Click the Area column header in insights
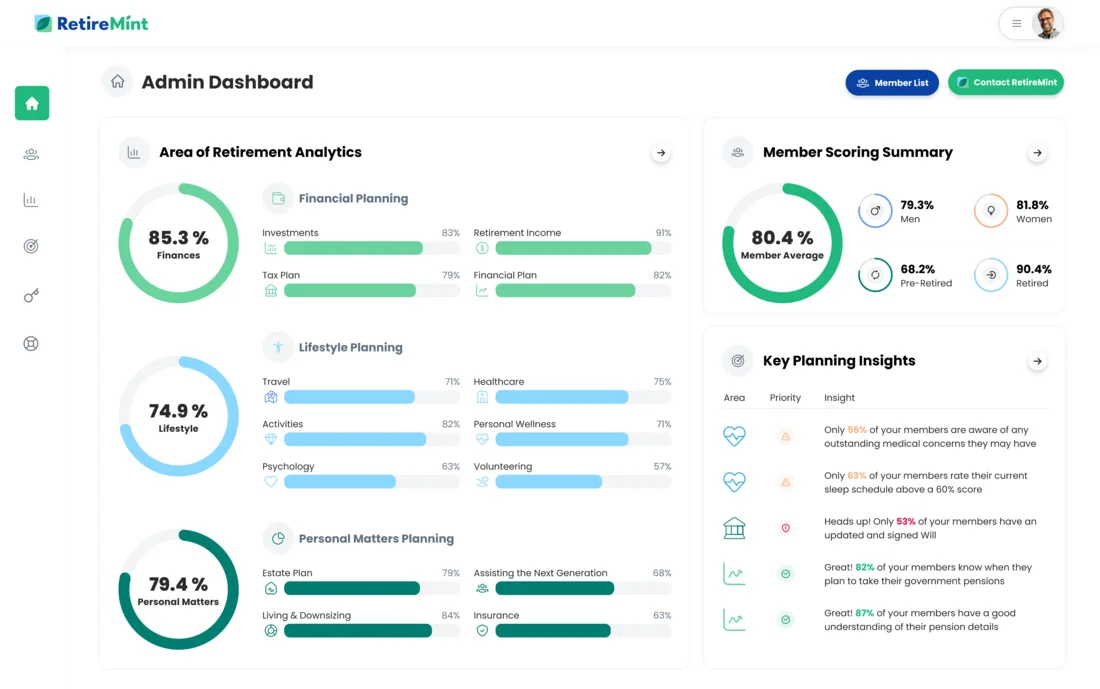 pyautogui.click(x=734, y=398)
